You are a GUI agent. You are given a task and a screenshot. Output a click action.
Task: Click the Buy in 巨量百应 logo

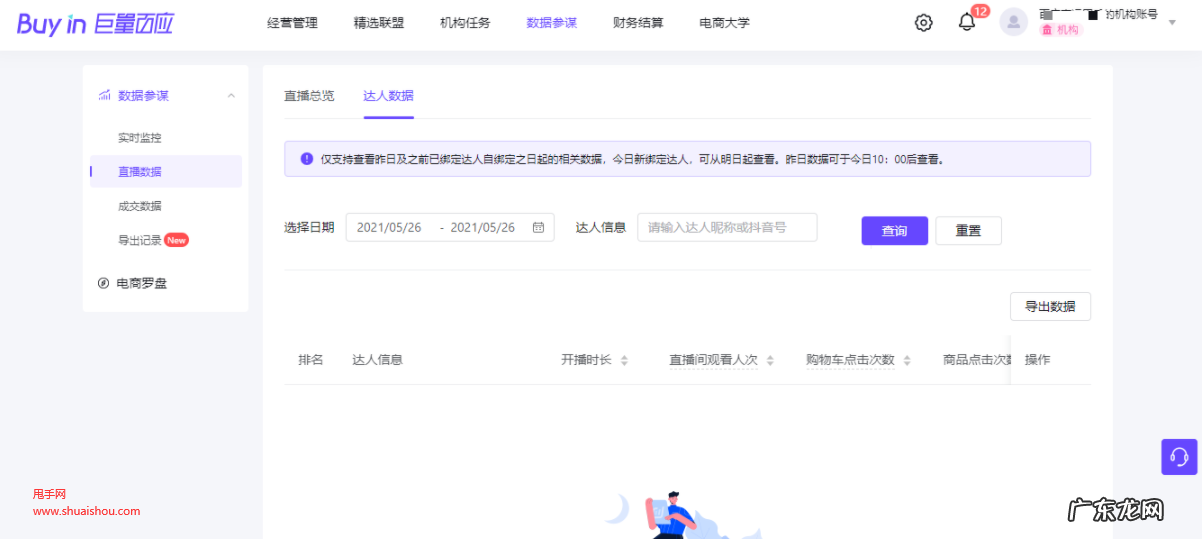coord(95,24)
